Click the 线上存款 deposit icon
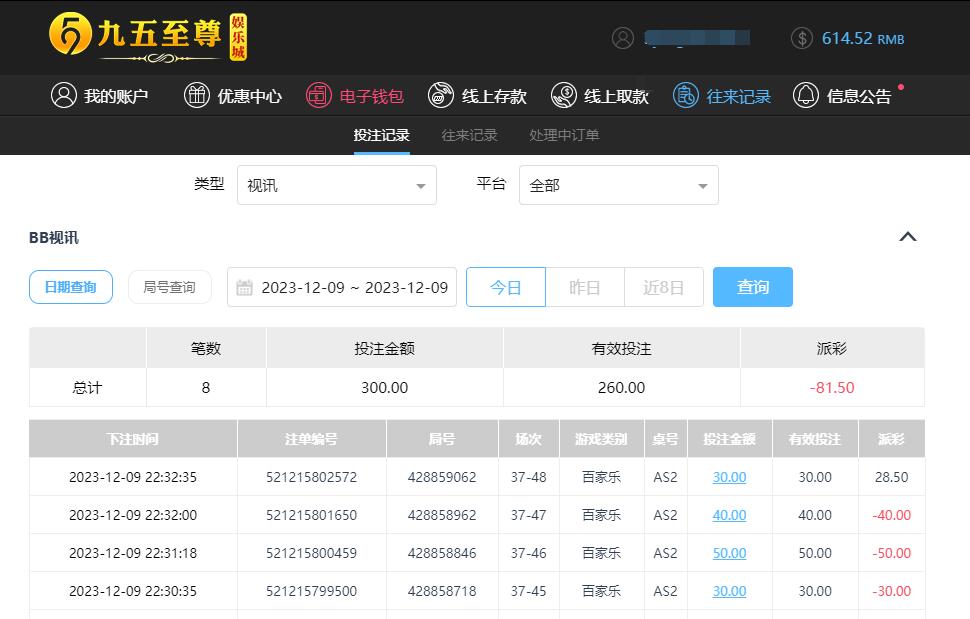Viewport: 970px width, 619px height. [440, 96]
